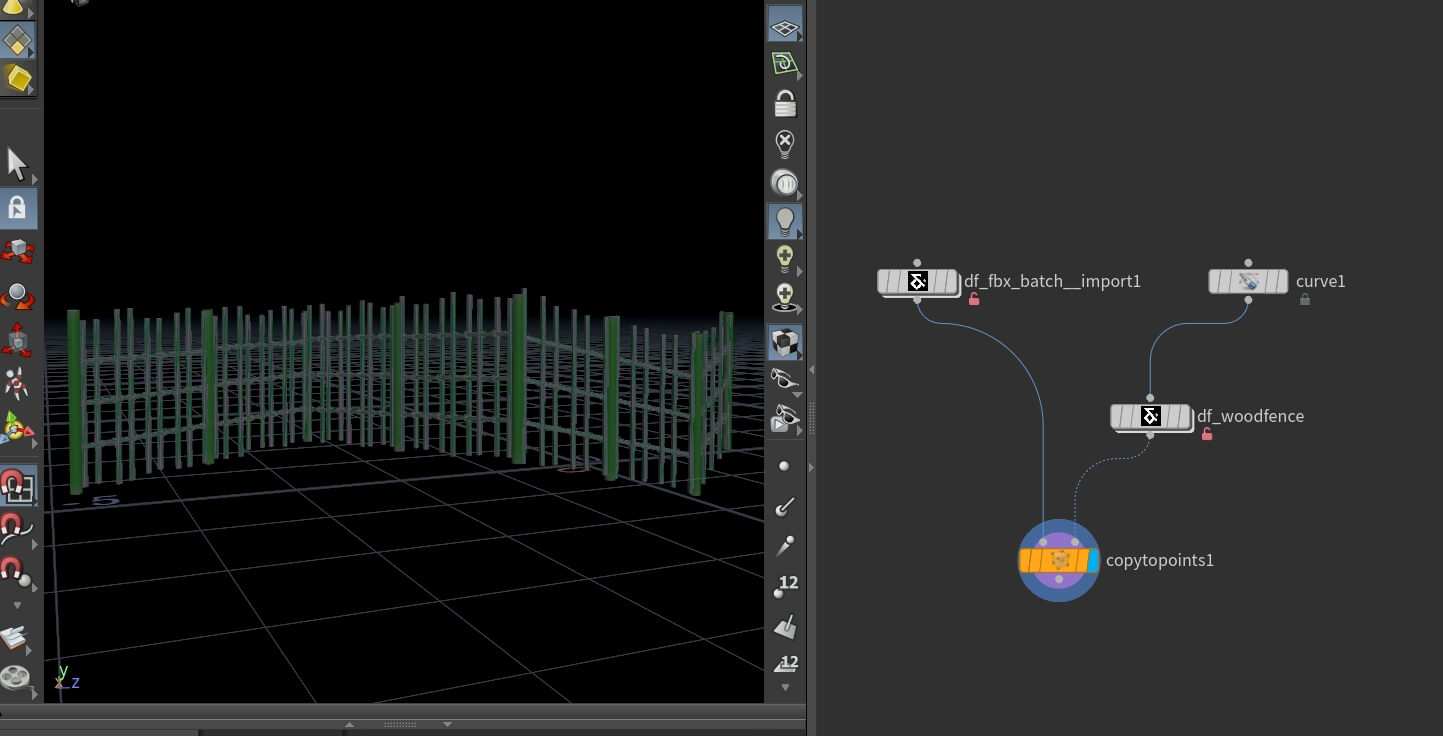Click the curve1 node label text

pos(1320,281)
